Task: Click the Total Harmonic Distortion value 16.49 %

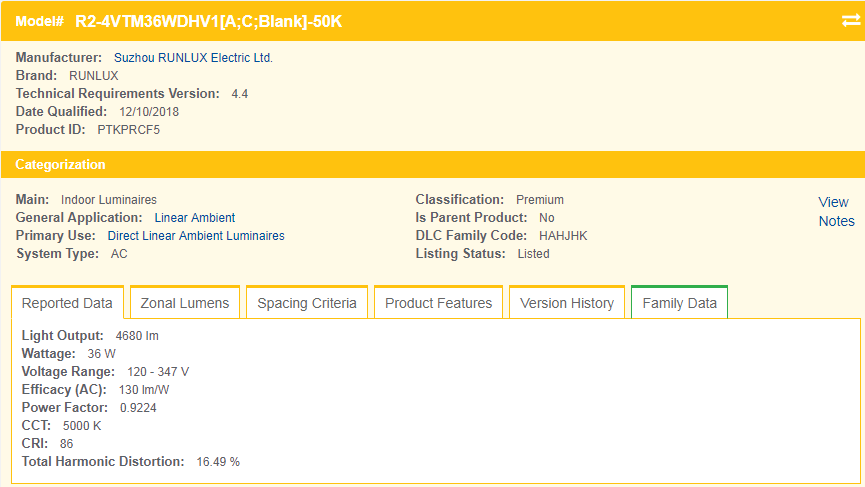Action: point(218,462)
